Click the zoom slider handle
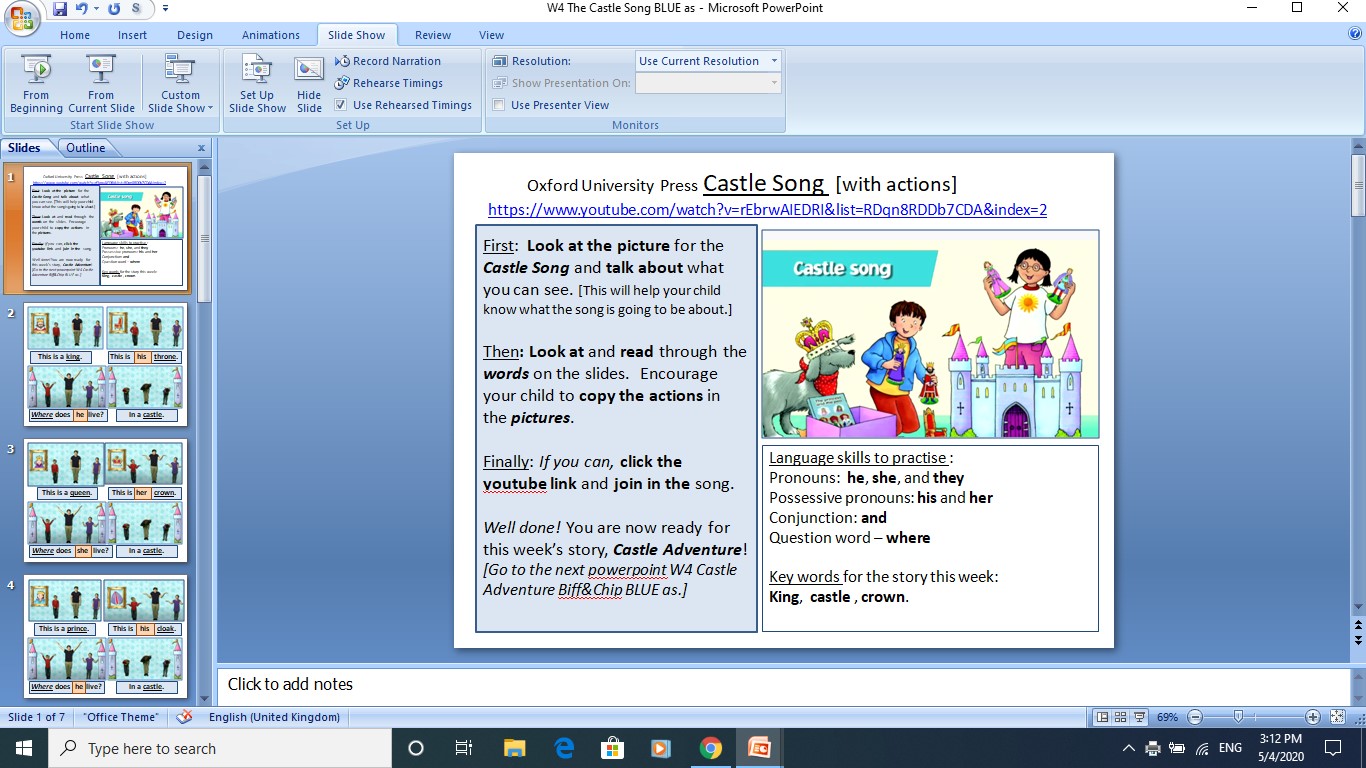 tap(1238, 717)
